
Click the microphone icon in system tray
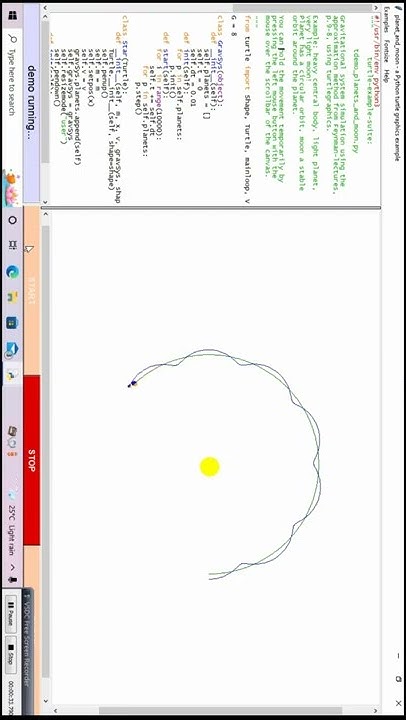12,580
